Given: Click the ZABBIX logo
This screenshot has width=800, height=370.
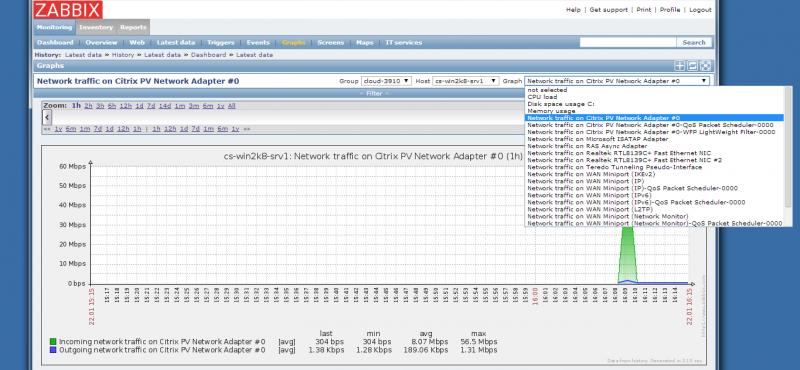Looking at the screenshot, I should [68, 9].
